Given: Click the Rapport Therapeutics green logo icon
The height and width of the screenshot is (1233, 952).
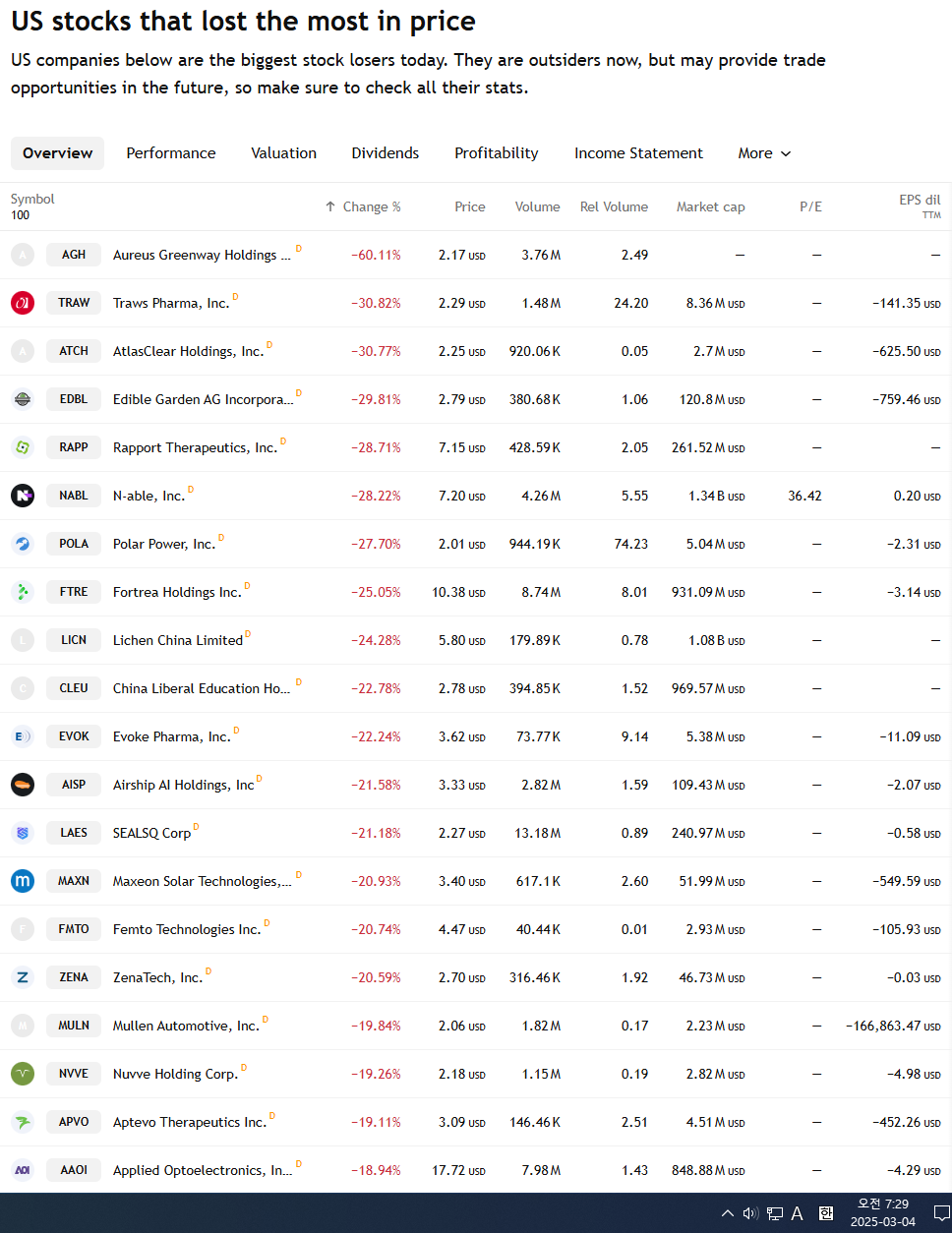Looking at the screenshot, I should (23, 447).
